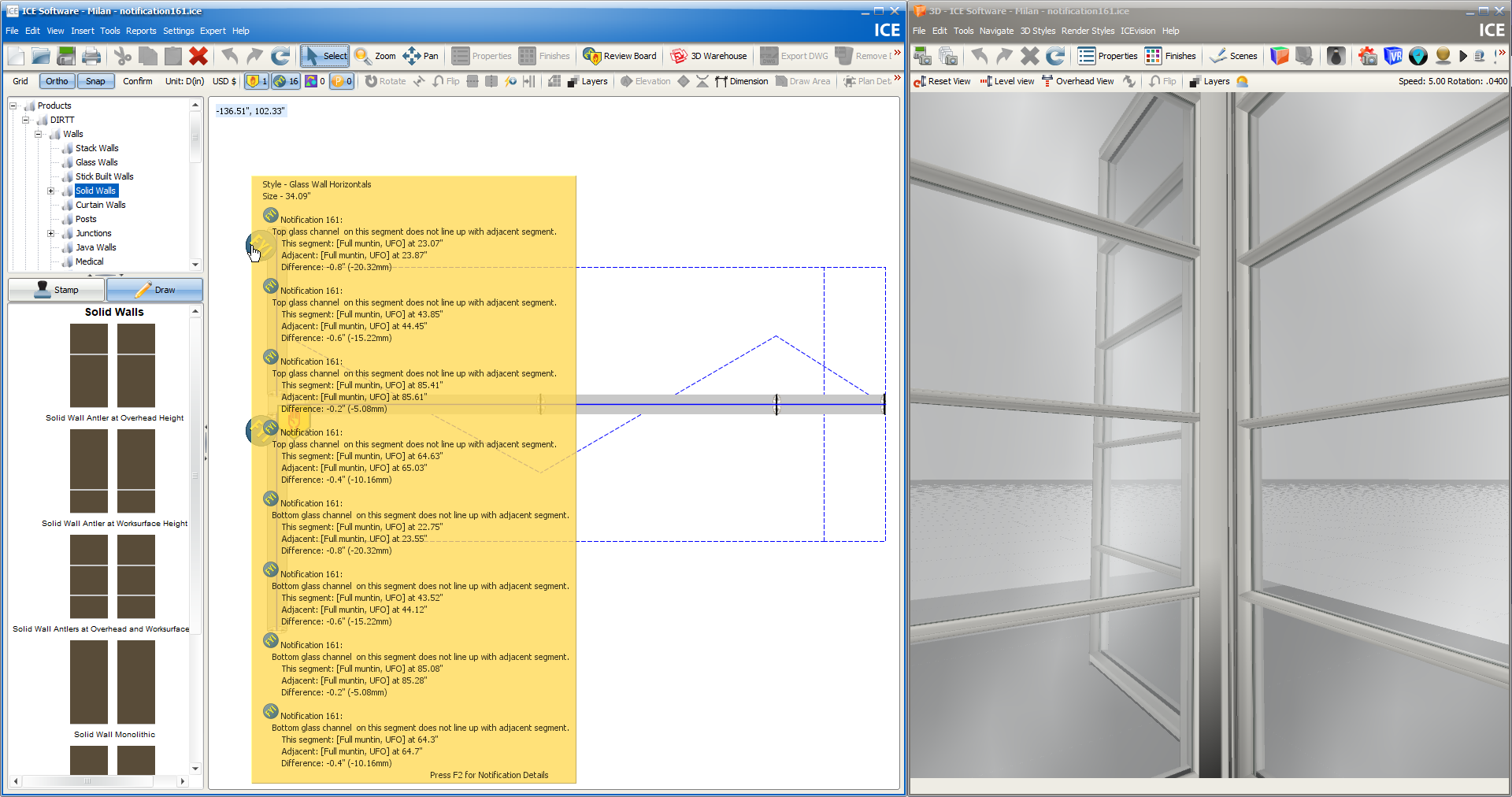Open the ICEvision menu in 3D window
Screen dimensions: 1512x797
coord(1138,31)
